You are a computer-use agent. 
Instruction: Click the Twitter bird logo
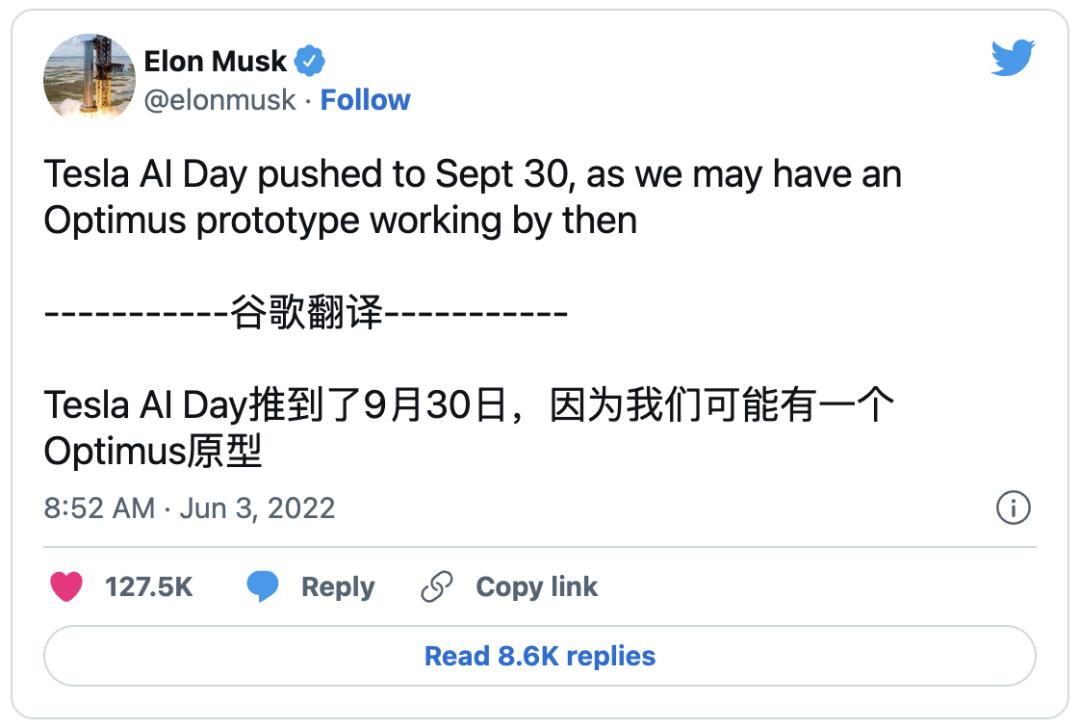1012,59
